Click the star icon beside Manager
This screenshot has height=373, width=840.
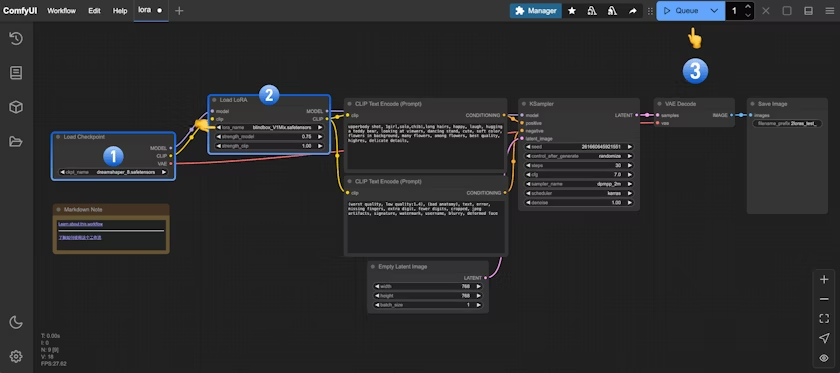[572, 11]
